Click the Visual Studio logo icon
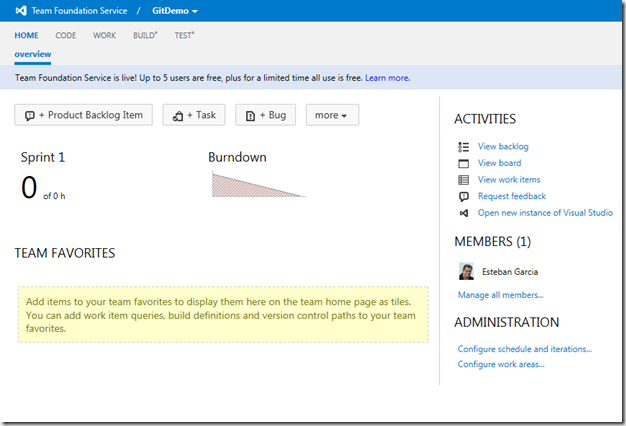 (x=21, y=11)
